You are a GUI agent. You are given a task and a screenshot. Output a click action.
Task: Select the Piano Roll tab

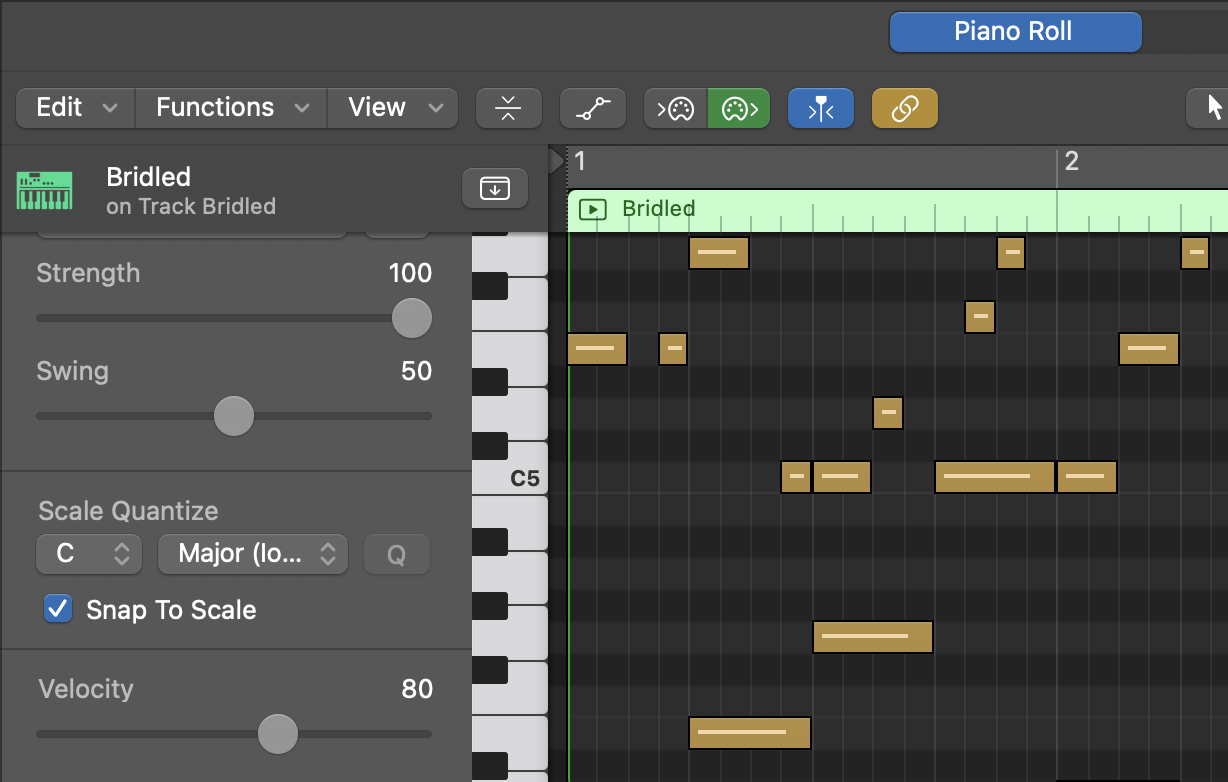(x=1014, y=31)
